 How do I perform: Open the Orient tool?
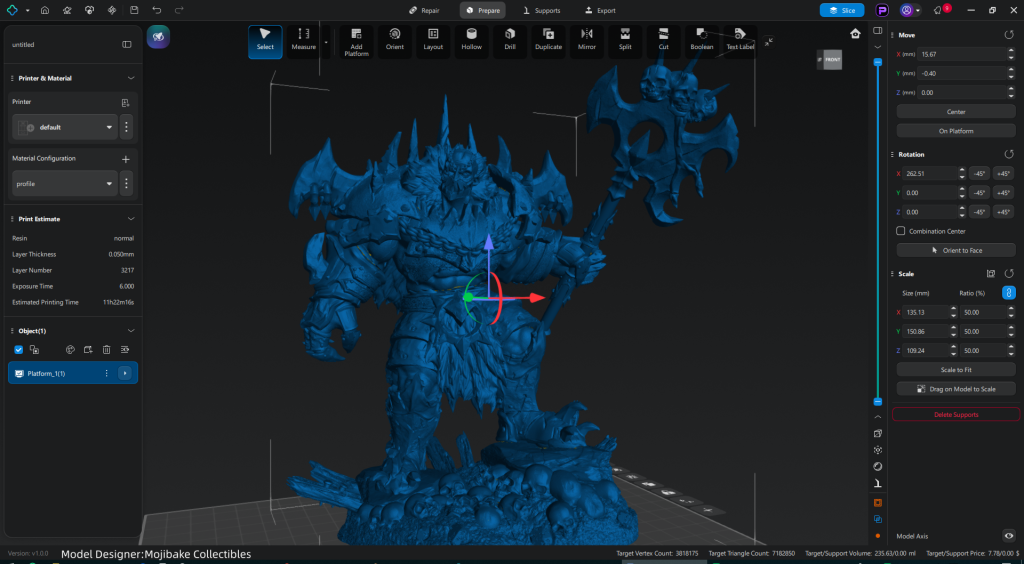pyautogui.click(x=395, y=41)
